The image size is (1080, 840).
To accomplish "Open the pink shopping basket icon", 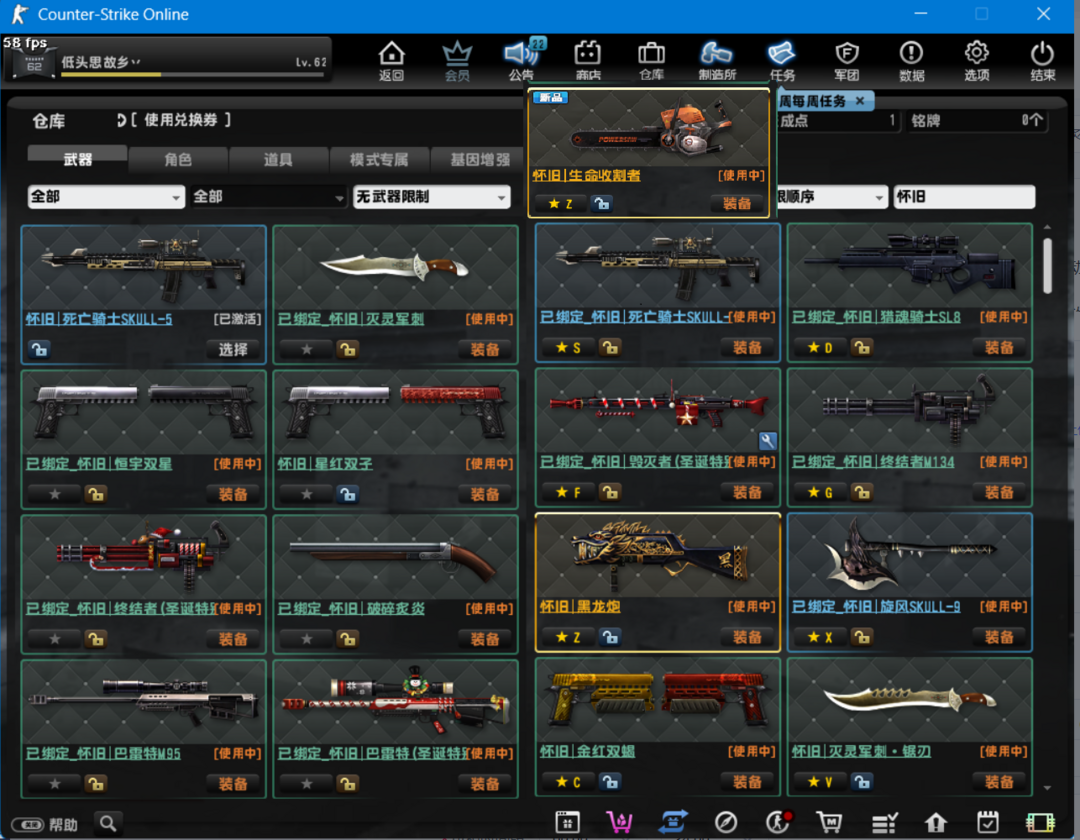I will pos(619,822).
